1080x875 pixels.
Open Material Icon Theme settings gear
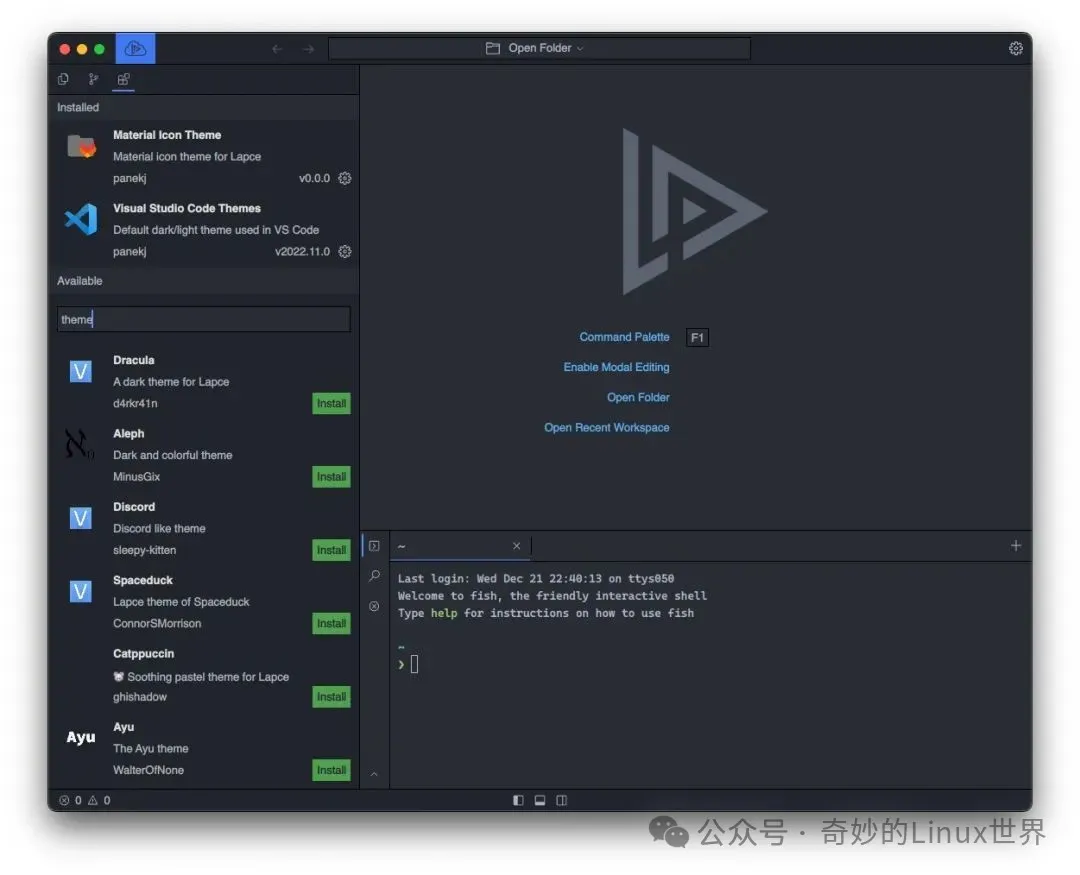coord(345,178)
